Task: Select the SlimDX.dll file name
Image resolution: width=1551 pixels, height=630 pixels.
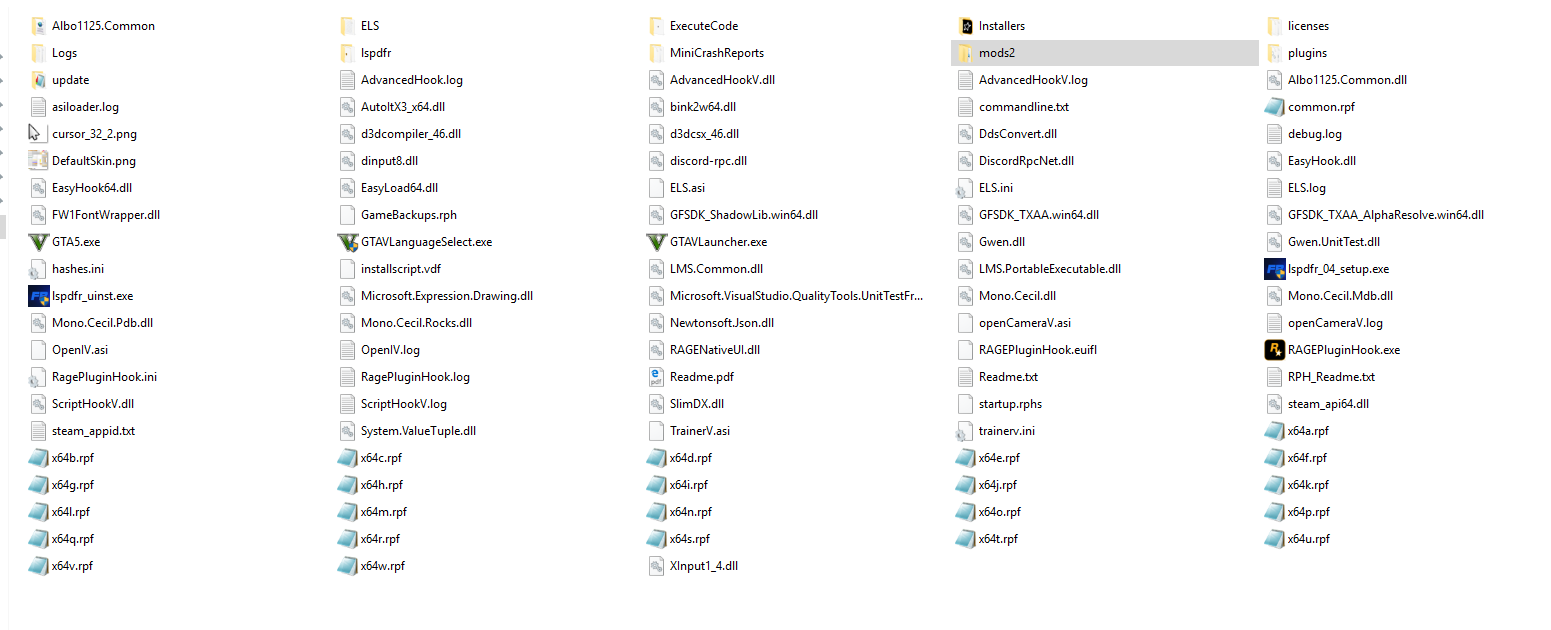Action: (x=696, y=404)
